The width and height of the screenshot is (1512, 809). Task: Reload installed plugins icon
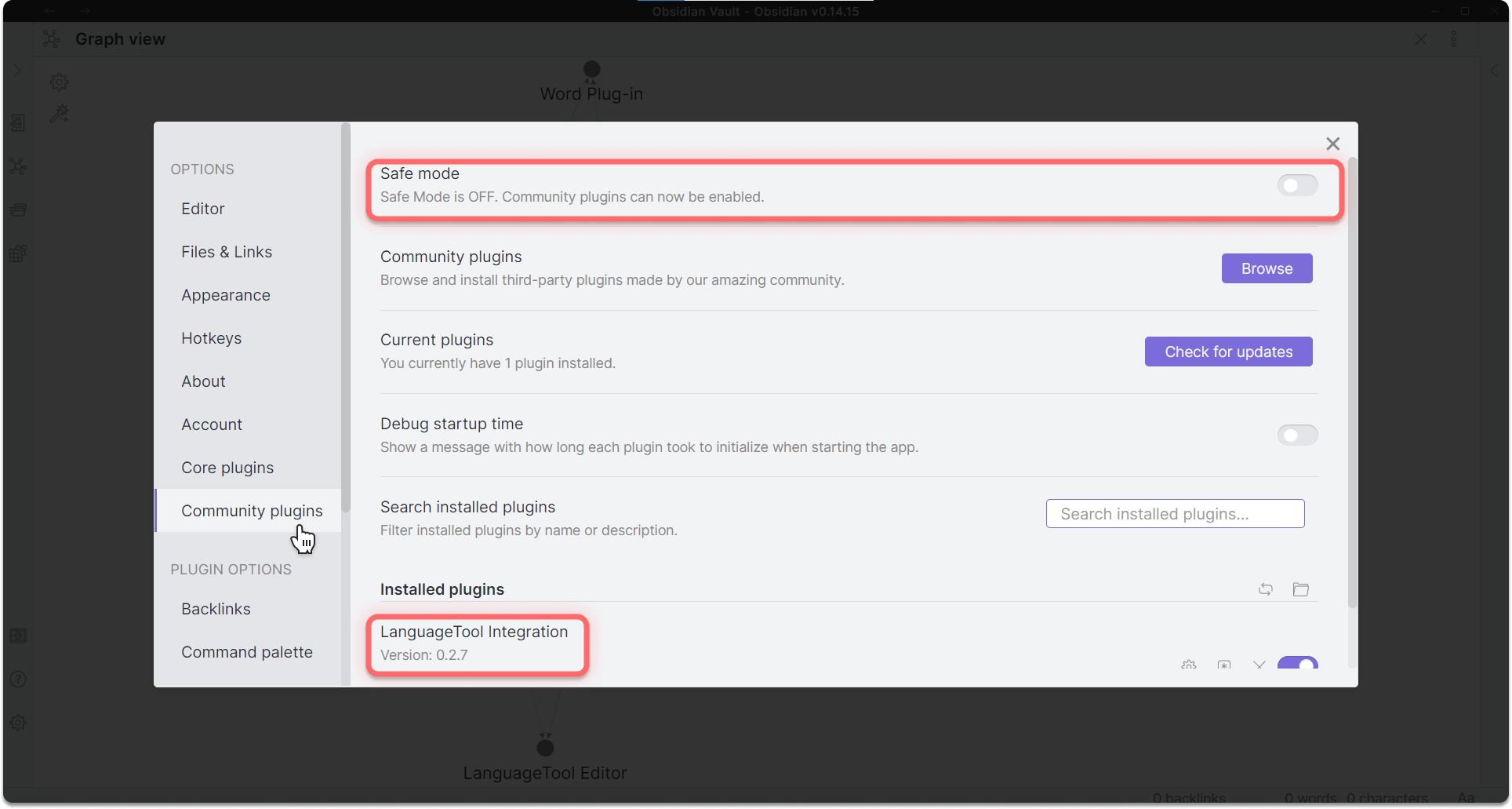[1266, 589]
